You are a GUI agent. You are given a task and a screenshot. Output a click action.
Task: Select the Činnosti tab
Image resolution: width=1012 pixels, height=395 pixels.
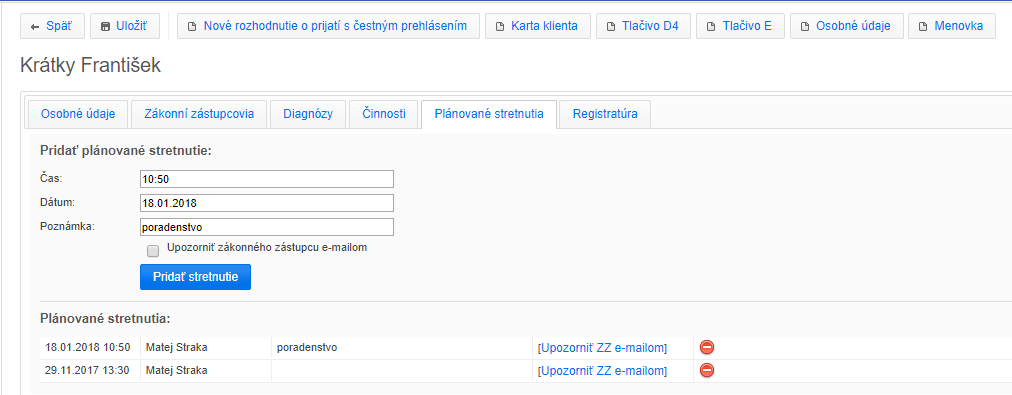coord(383,114)
